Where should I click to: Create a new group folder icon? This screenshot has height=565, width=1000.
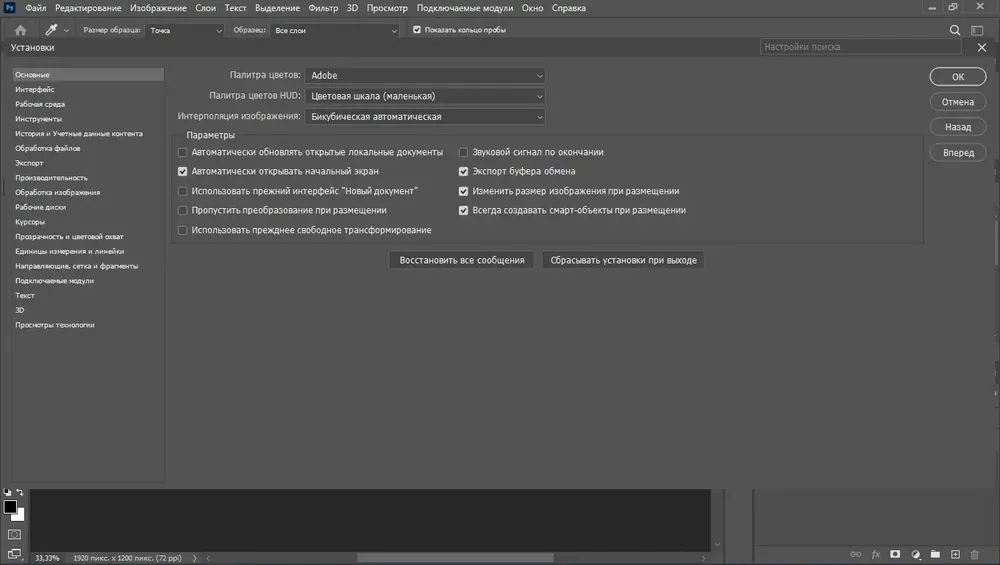pos(935,554)
